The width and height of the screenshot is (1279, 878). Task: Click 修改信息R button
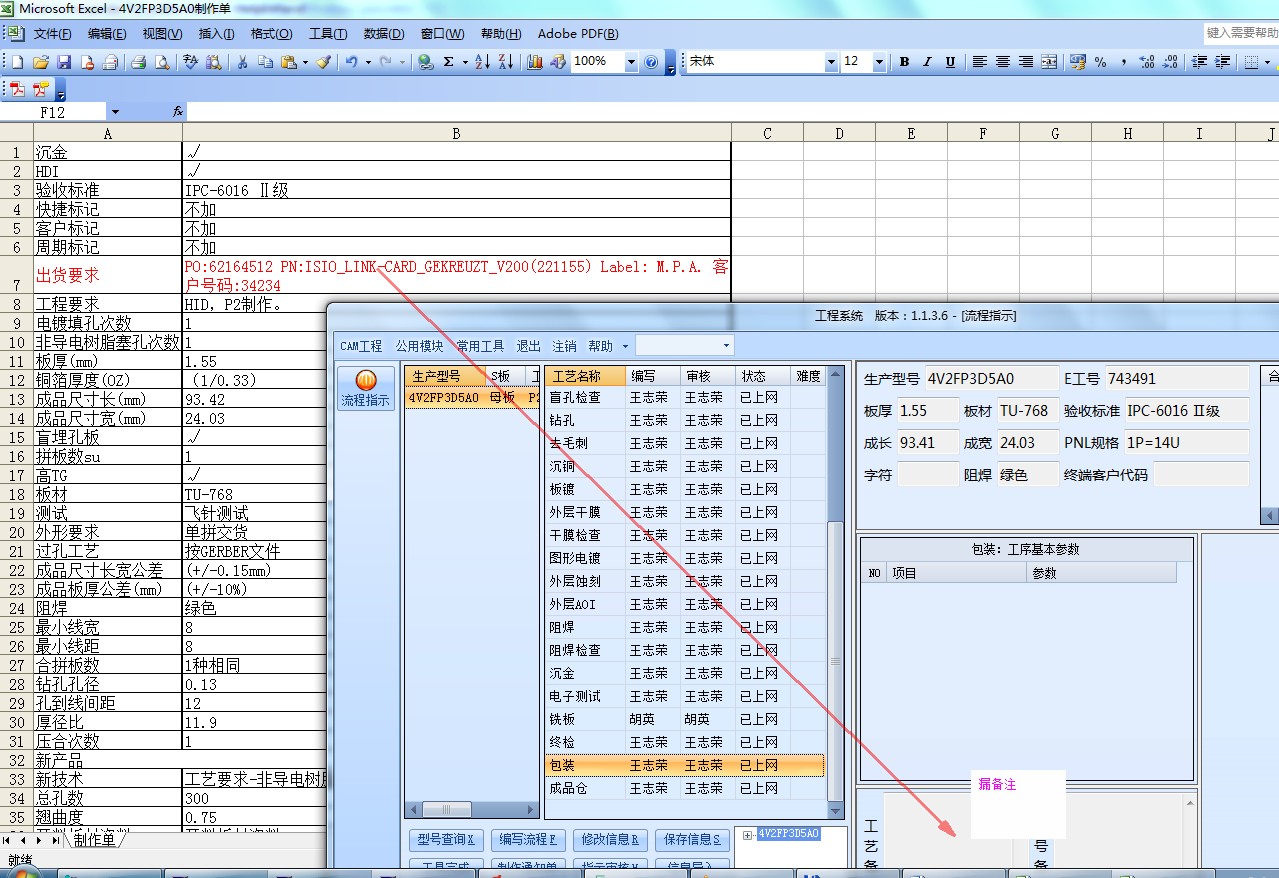coord(611,840)
